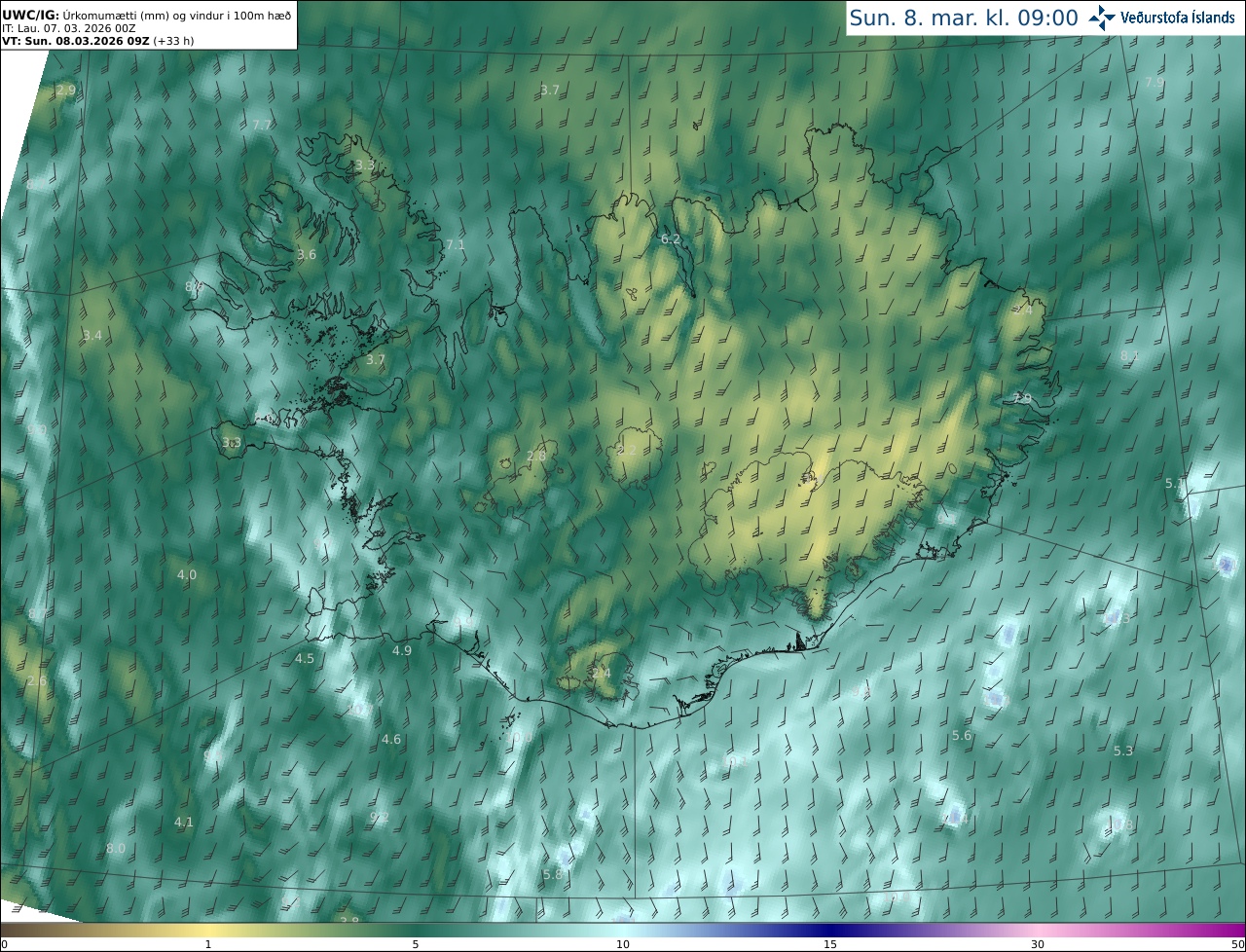Click the map value '4.0'

click(x=187, y=575)
